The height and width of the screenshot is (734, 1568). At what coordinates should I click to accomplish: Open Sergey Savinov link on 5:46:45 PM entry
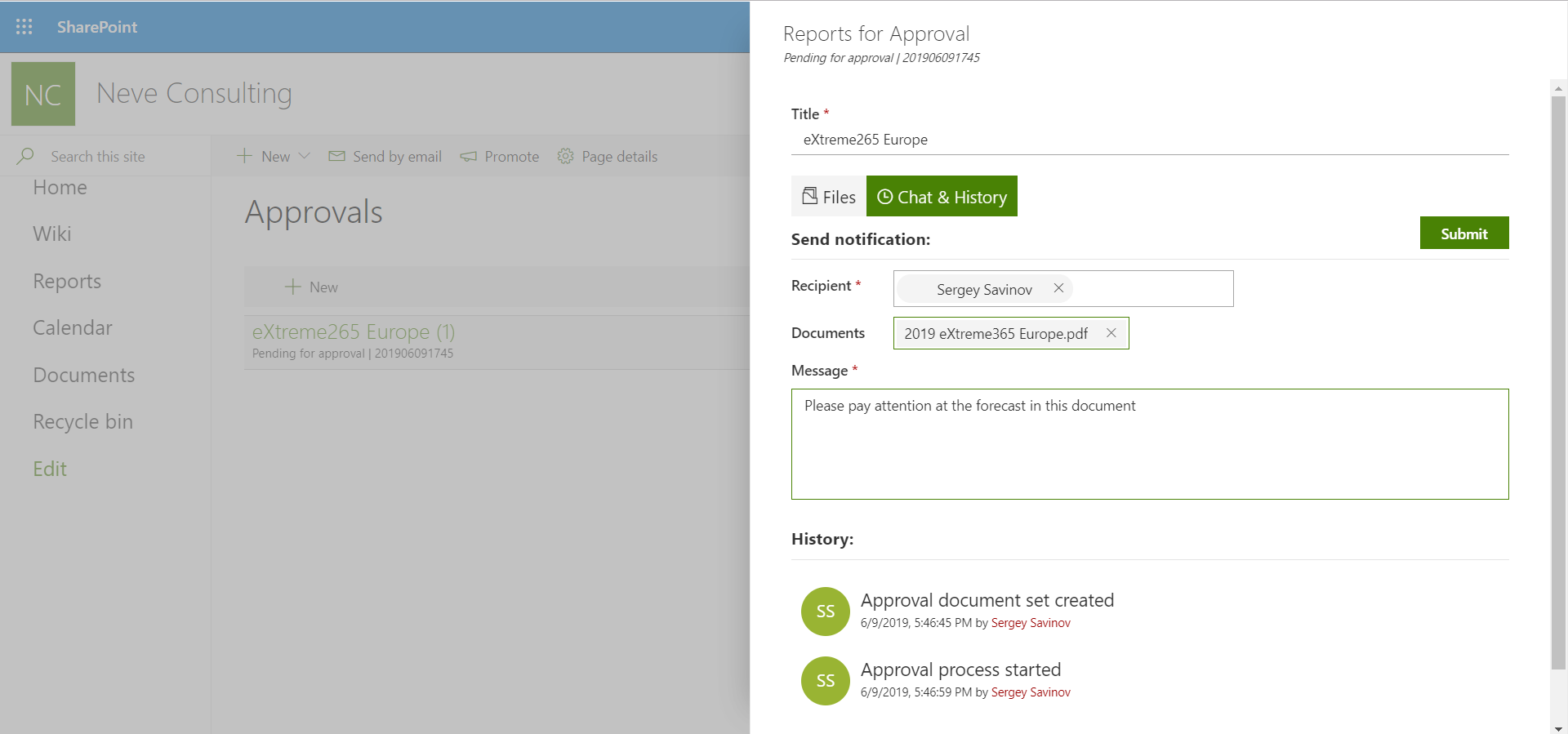click(1031, 623)
